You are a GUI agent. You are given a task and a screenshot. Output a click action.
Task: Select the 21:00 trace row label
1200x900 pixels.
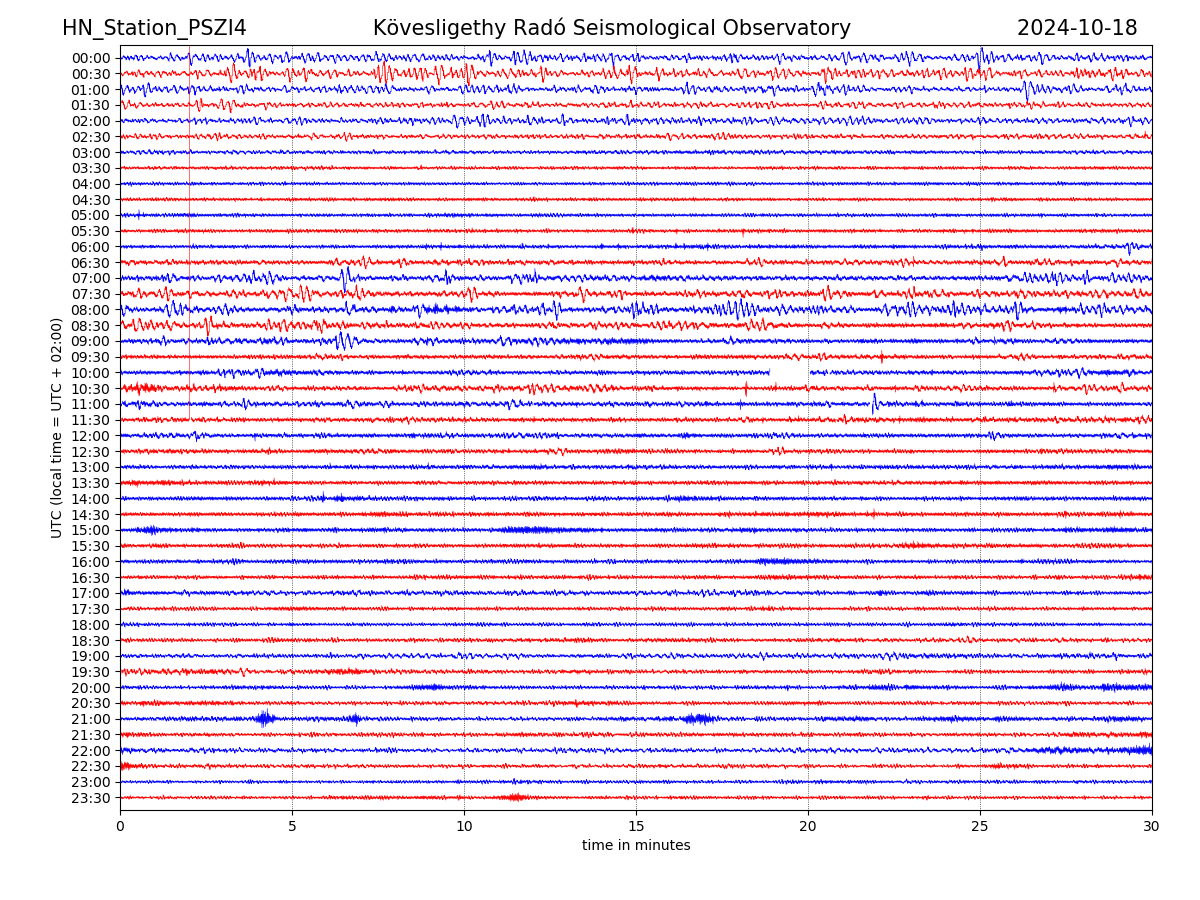point(91,719)
